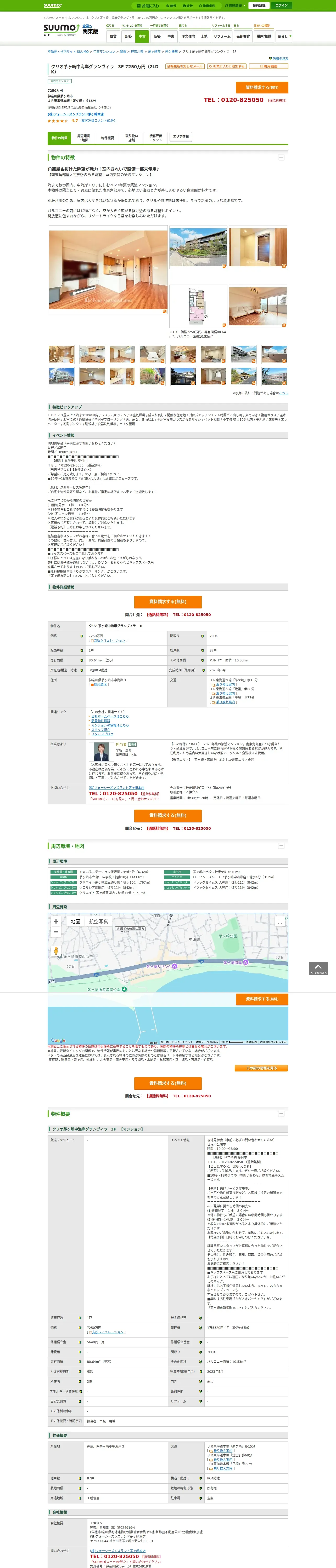This screenshot has width=336, height=1568.
Task: Zoom out on the map
Action: coord(56,932)
